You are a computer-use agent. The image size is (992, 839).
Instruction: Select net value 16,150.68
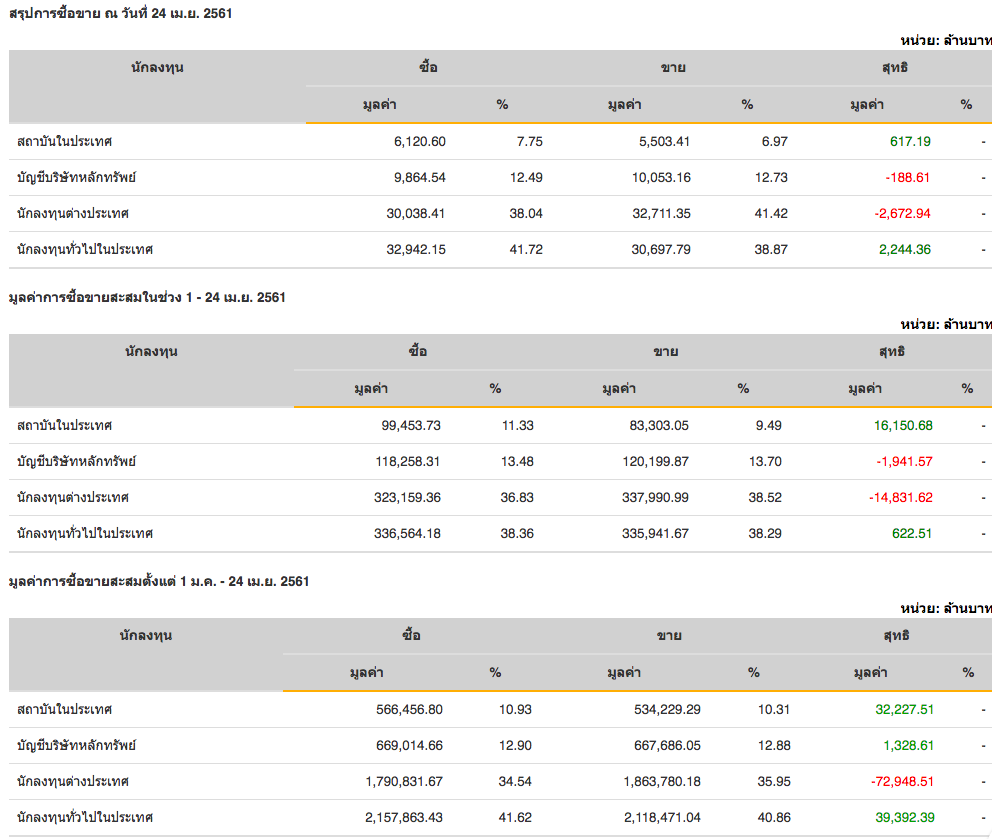pos(903,426)
